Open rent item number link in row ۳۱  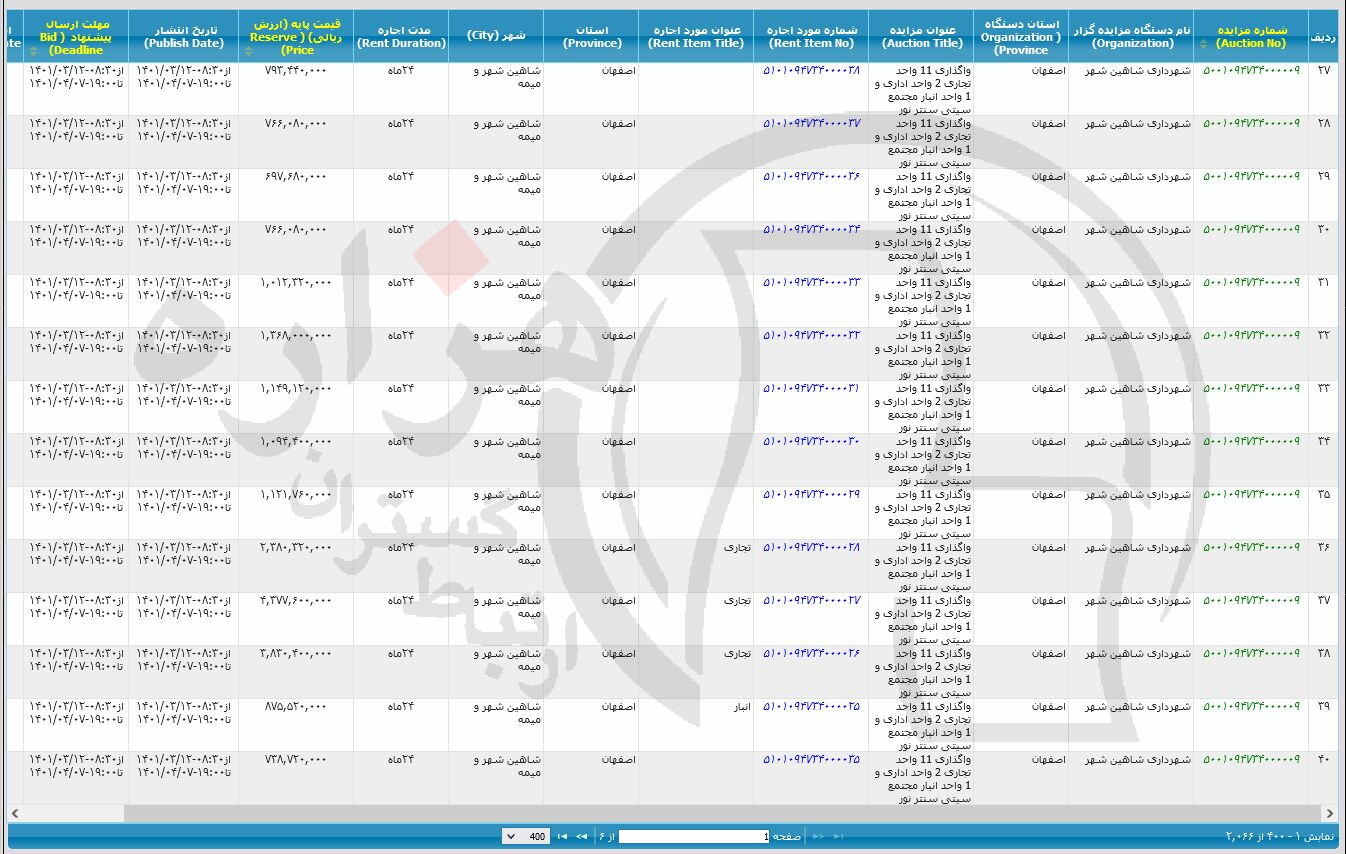coord(811,282)
